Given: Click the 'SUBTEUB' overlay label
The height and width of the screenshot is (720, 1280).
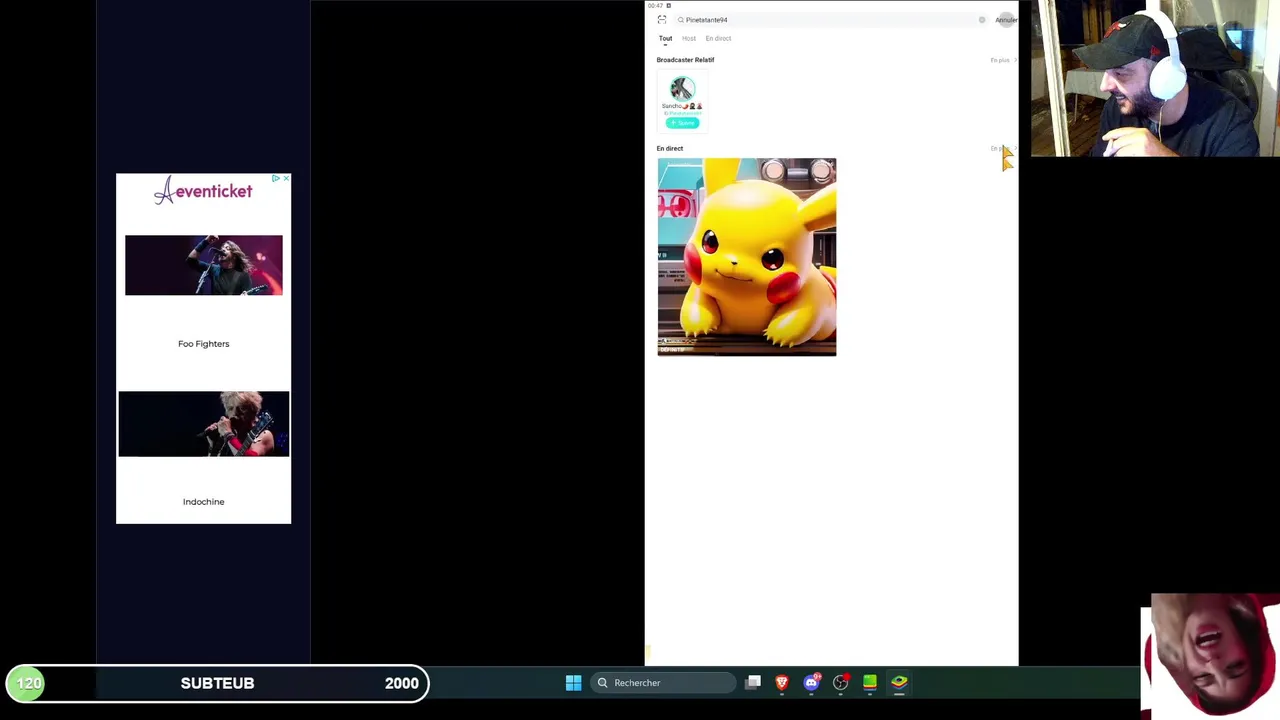Looking at the screenshot, I should pyautogui.click(x=217, y=683).
